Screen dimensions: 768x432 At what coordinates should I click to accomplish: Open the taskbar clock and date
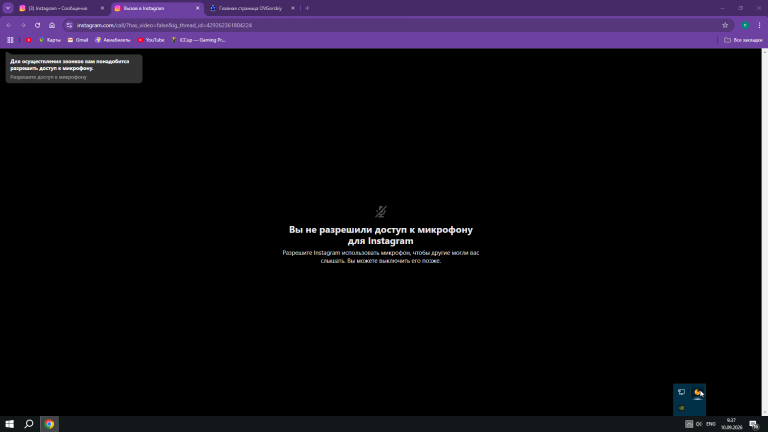click(731, 424)
